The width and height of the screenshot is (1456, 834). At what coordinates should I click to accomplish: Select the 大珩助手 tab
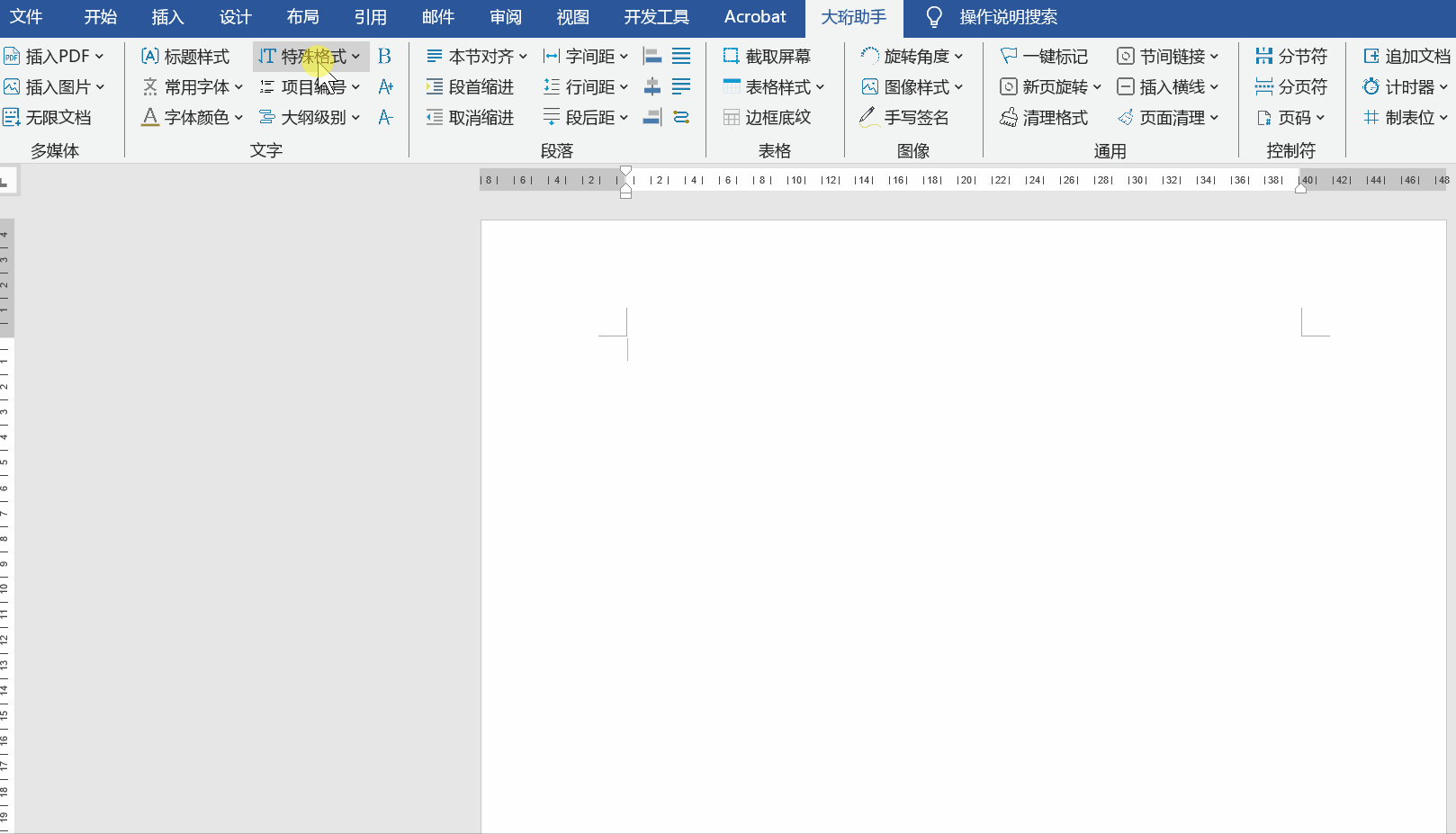[x=853, y=17]
